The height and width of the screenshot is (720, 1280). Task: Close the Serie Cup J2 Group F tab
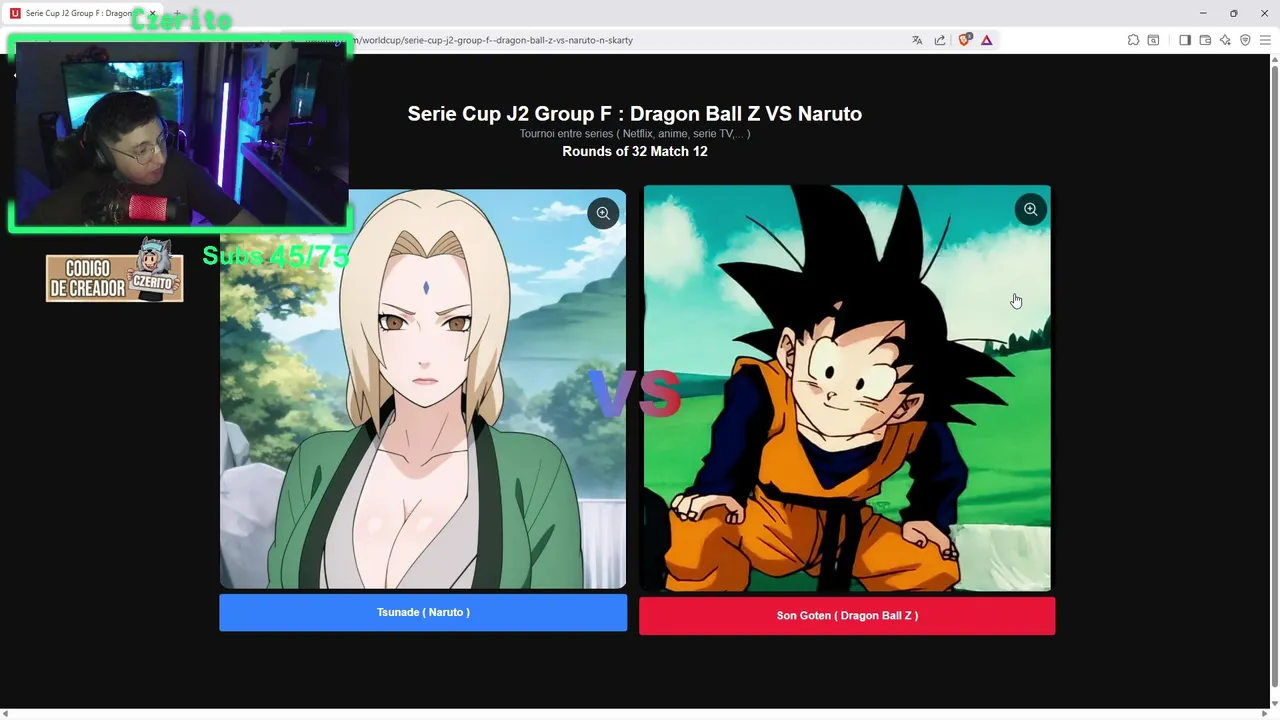pyautogui.click(x=152, y=13)
